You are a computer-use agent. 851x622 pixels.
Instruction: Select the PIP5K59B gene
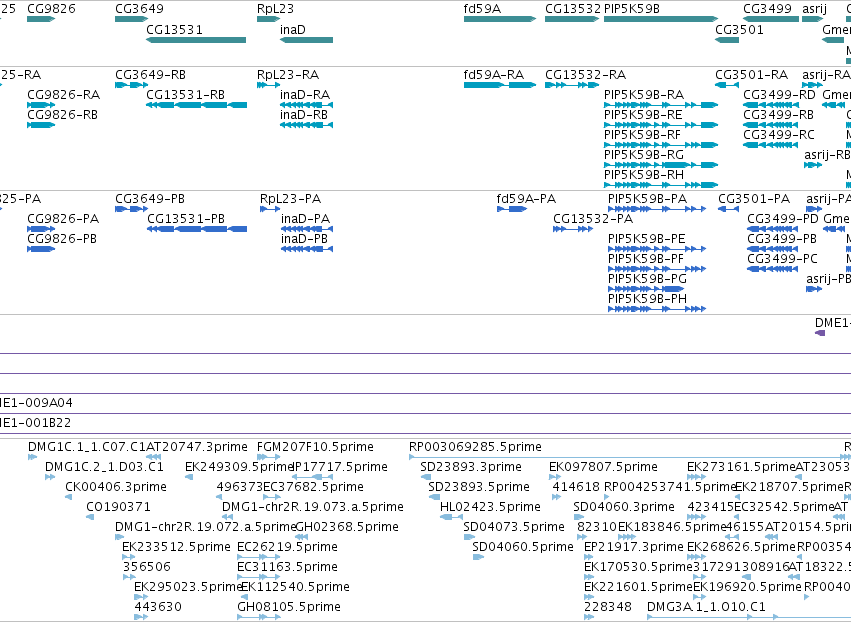click(661, 19)
